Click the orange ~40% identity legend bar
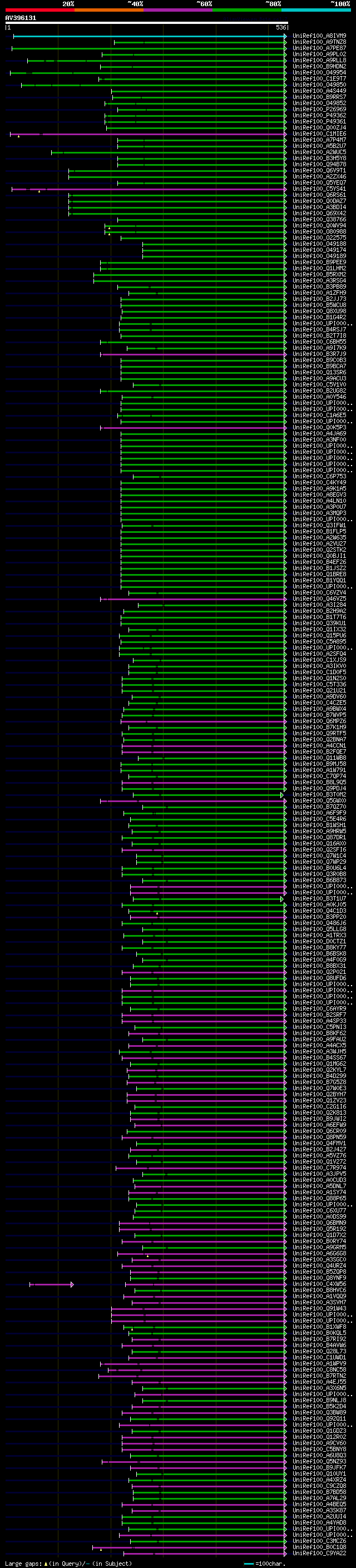This screenshot has width=356, height=1568. [x=109, y=10]
